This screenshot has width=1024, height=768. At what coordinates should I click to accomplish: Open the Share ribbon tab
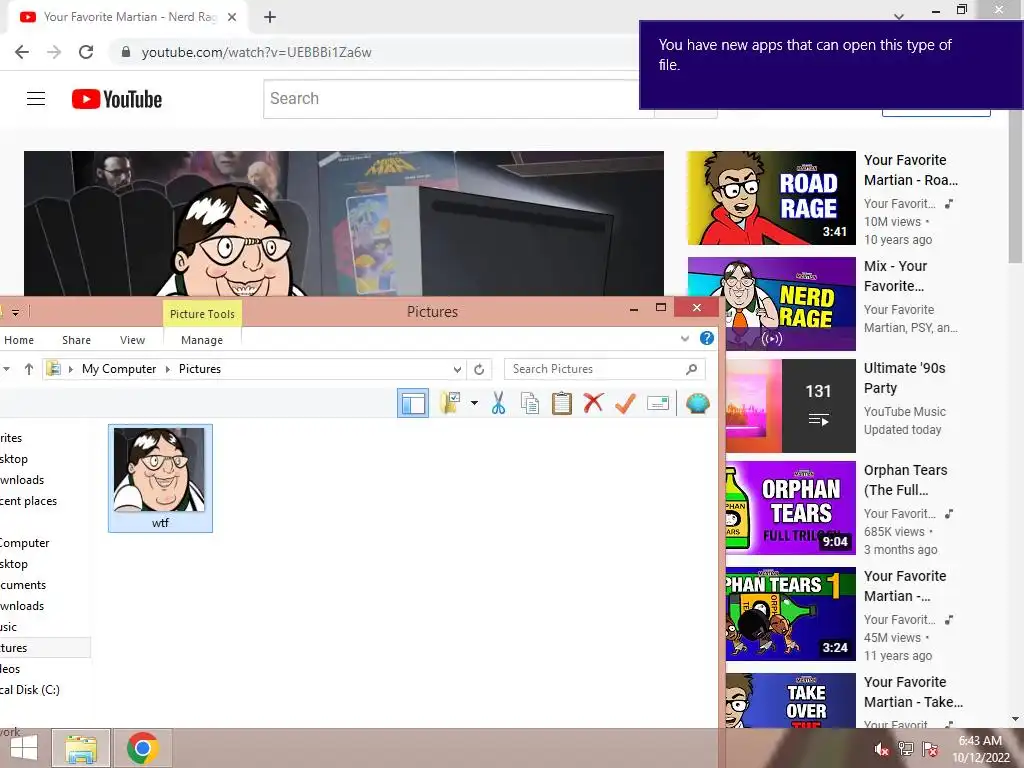coord(76,340)
